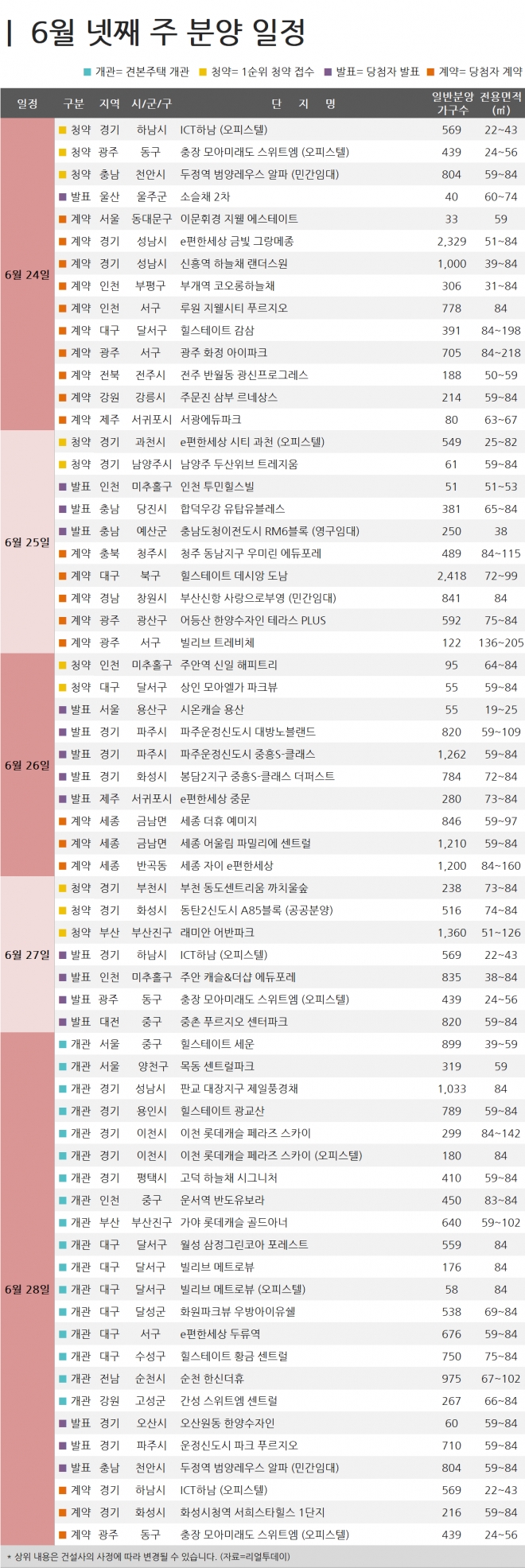The image size is (525, 1568).
Task: Click '힐스테이트 데시앙 도남' complex name
Action: tap(234, 576)
